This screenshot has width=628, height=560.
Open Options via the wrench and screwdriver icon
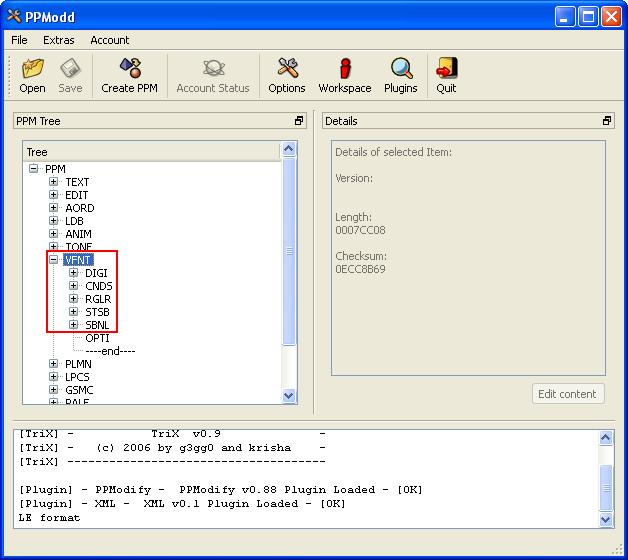coord(287,67)
